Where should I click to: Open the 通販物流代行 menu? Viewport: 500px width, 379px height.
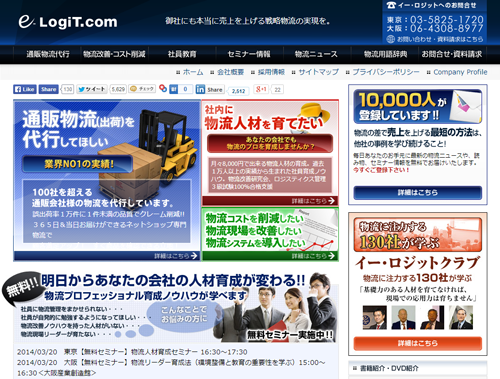point(48,54)
